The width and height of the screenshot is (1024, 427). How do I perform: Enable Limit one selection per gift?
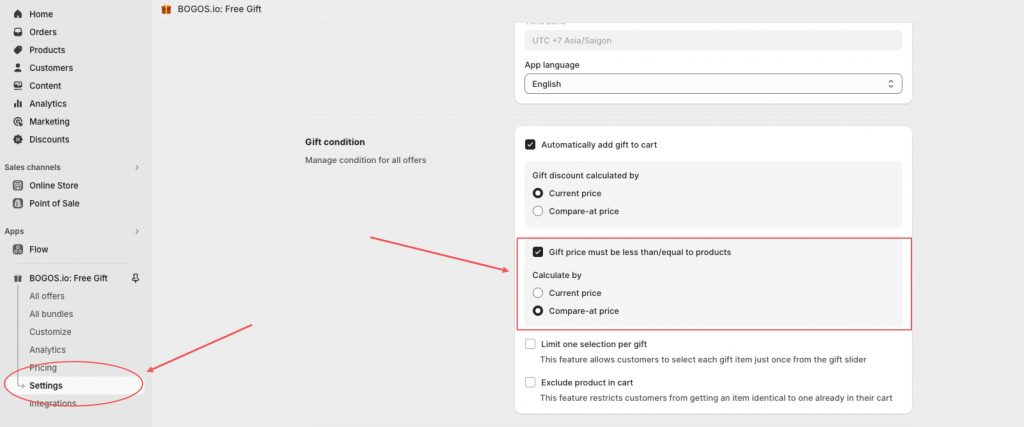pos(530,344)
